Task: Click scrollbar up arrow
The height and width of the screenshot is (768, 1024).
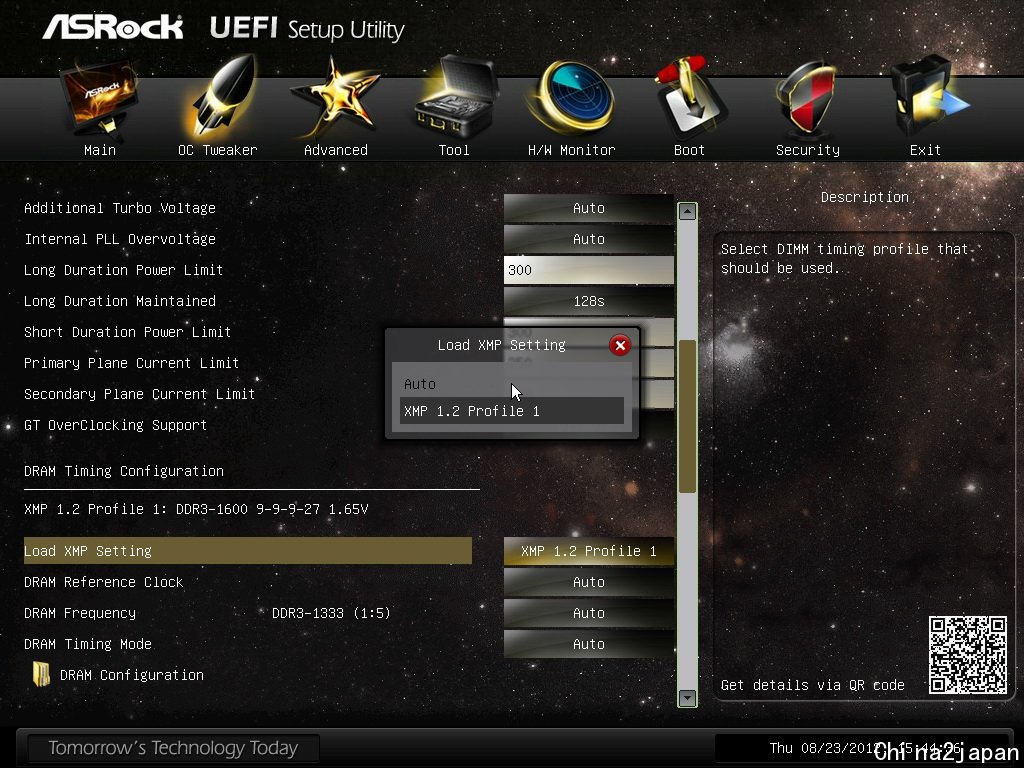Action: [687, 212]
